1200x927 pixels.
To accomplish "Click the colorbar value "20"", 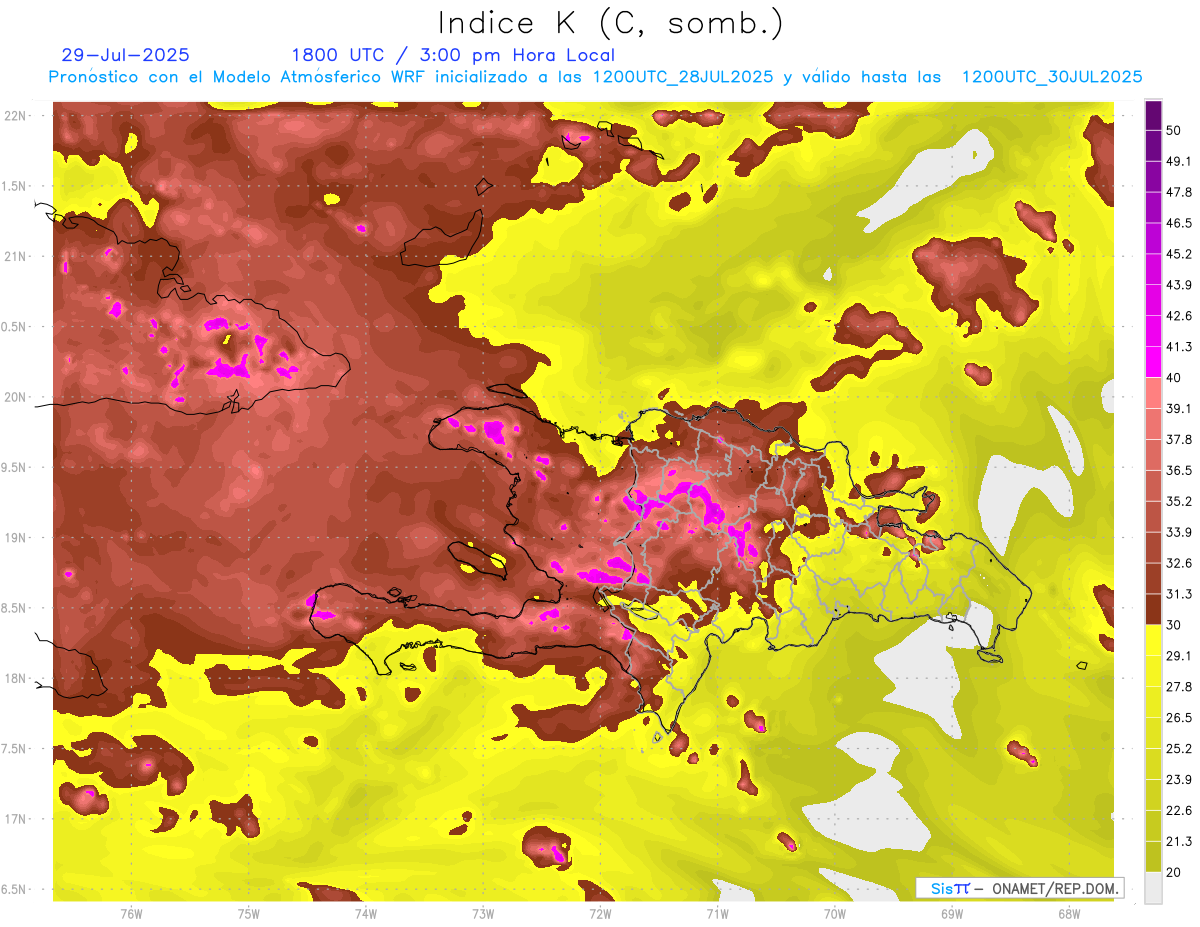I will click(x=1174, y=872).
